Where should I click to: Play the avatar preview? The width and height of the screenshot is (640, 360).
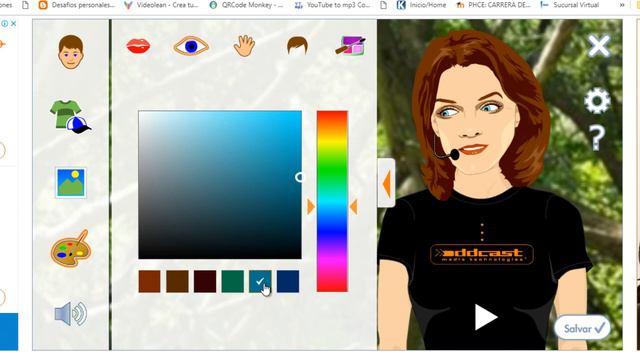486,317
